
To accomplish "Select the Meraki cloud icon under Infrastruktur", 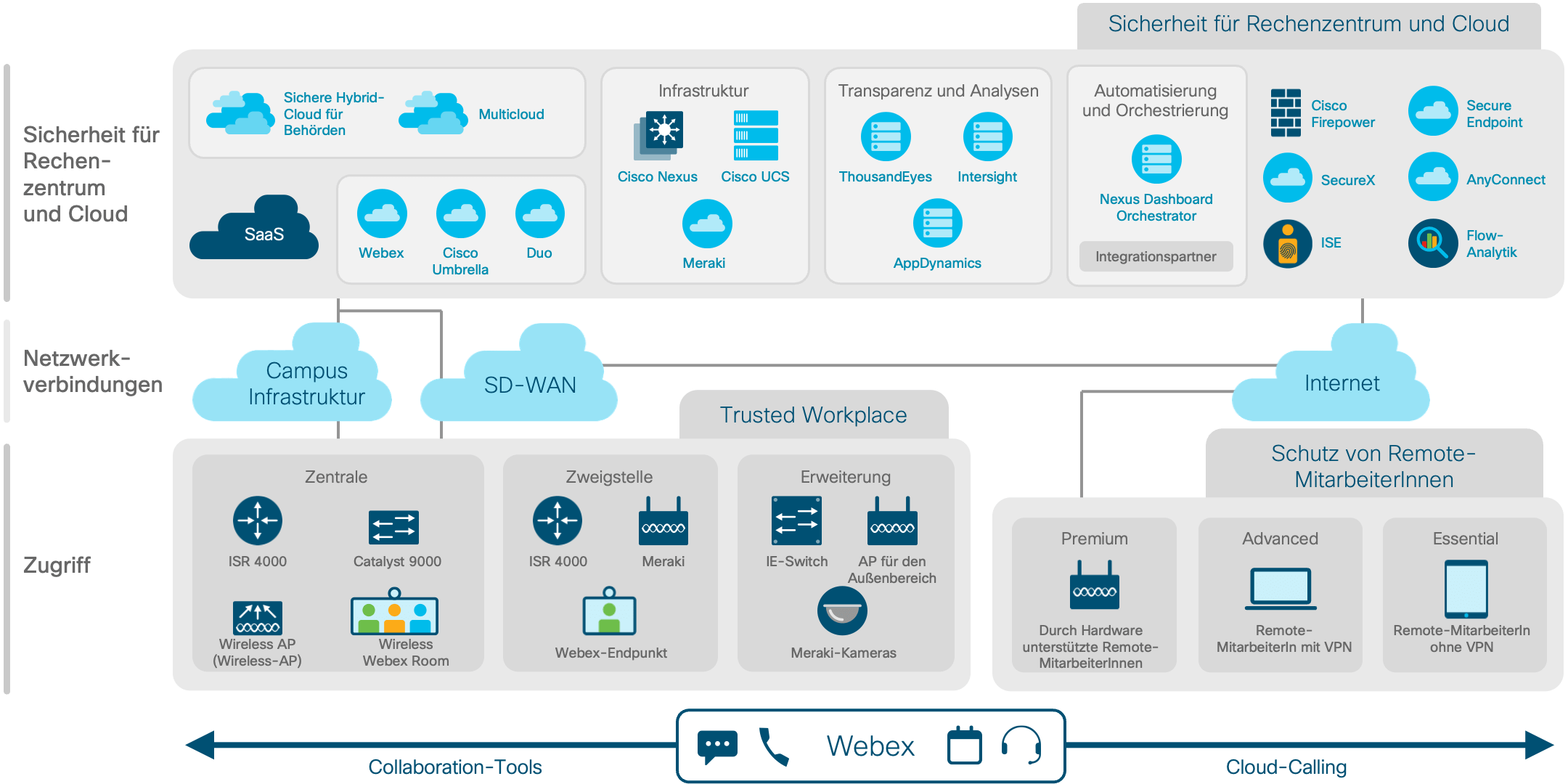I will (707, 224).
